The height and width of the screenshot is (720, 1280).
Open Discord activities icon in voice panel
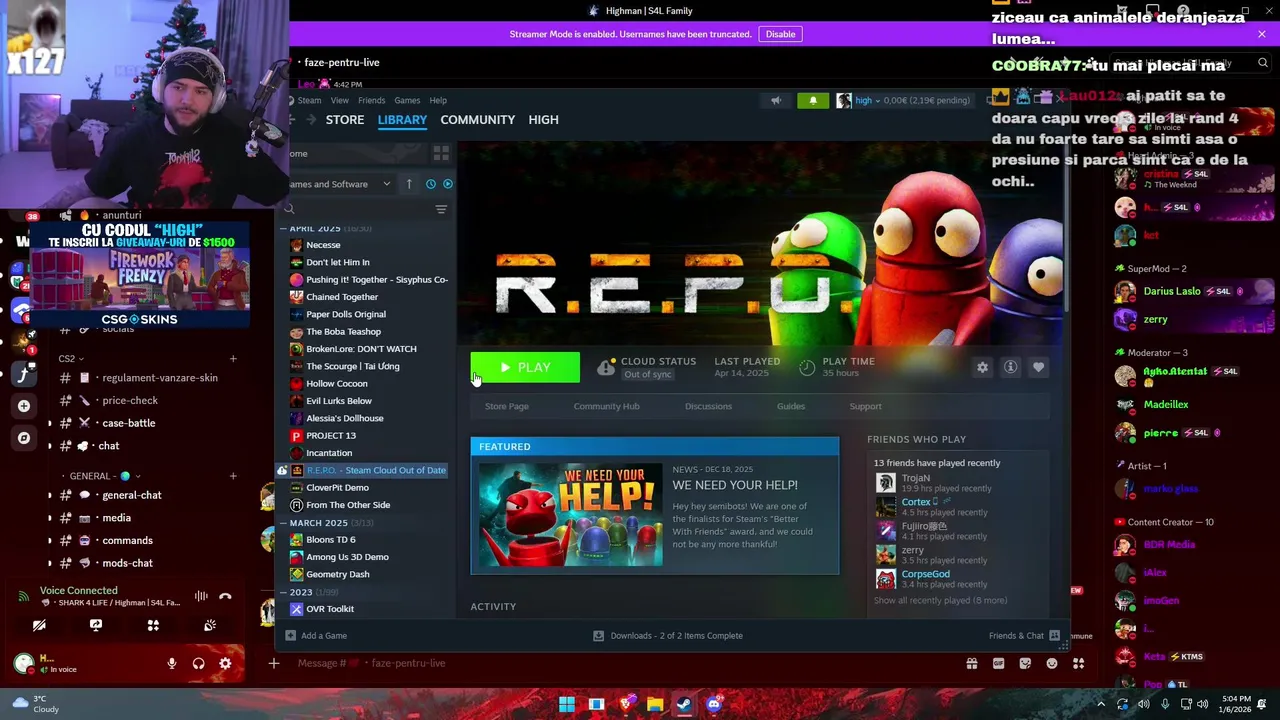[x=153, y=625]
